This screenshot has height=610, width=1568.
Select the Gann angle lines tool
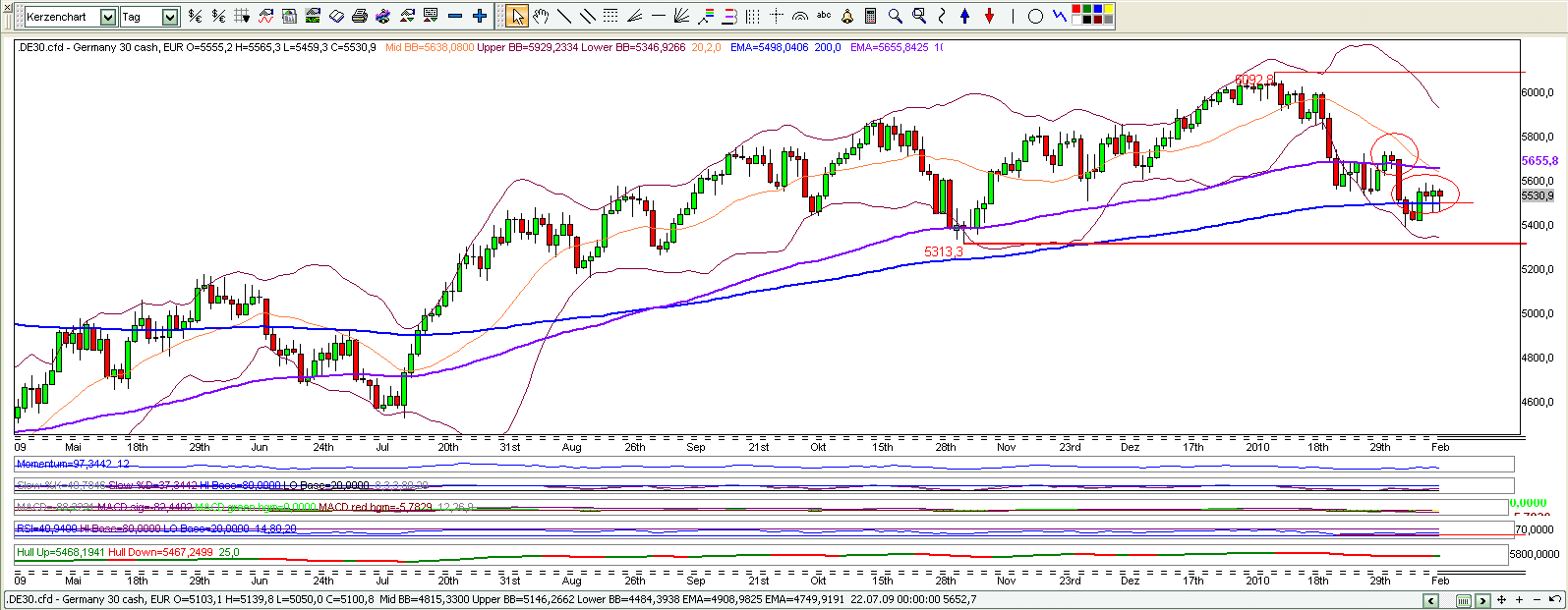pyautogui.click(x=633, y=17)
